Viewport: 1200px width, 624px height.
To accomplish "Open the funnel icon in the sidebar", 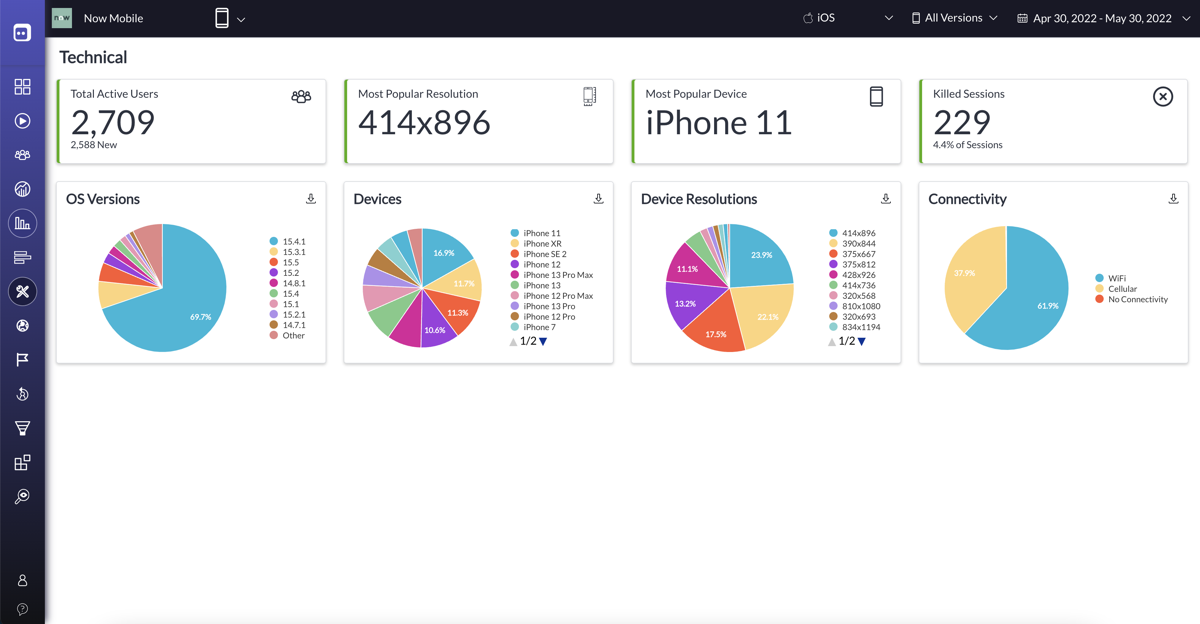I will pos(22,428).
